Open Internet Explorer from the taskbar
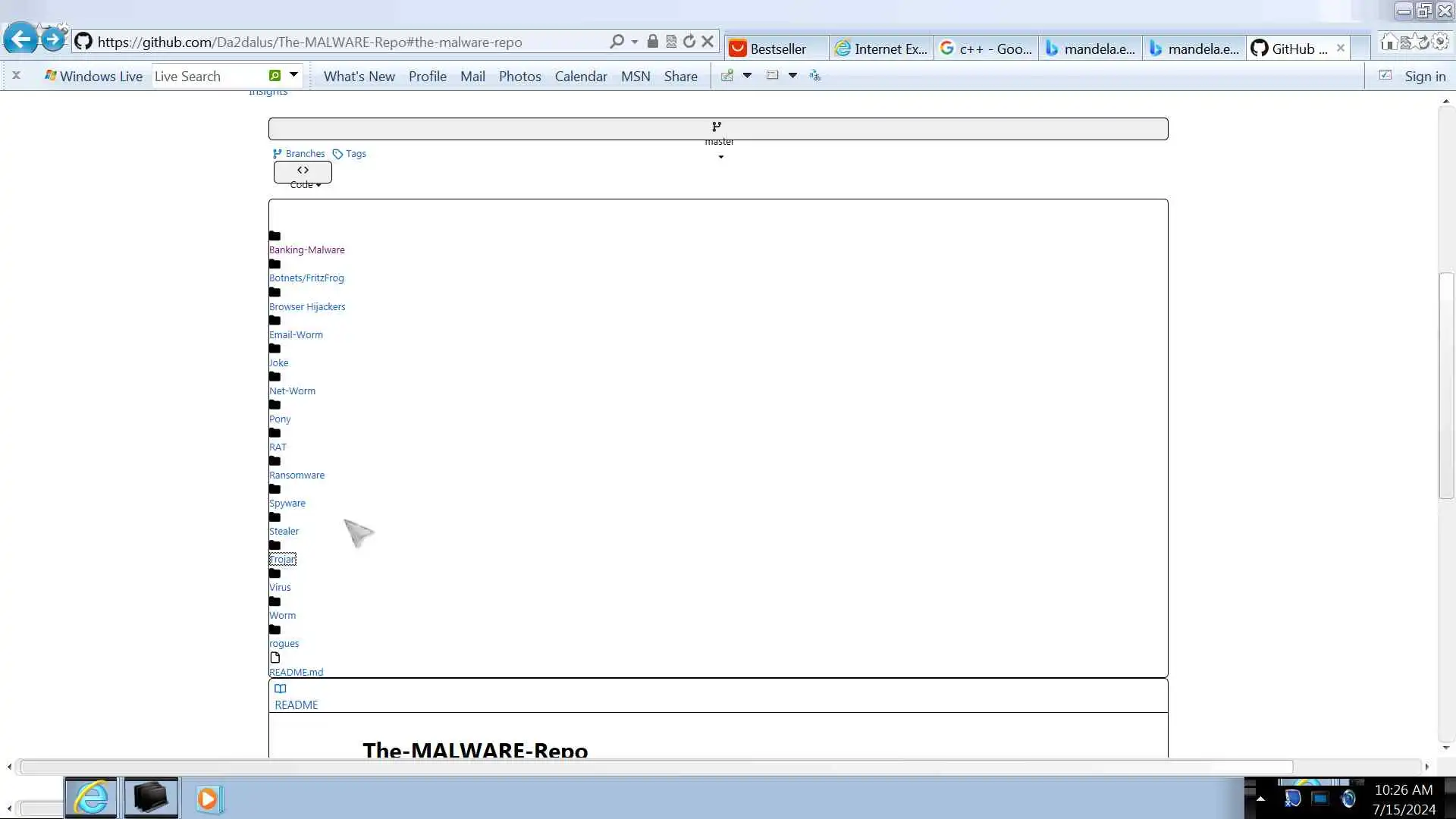 coord(91,798)
